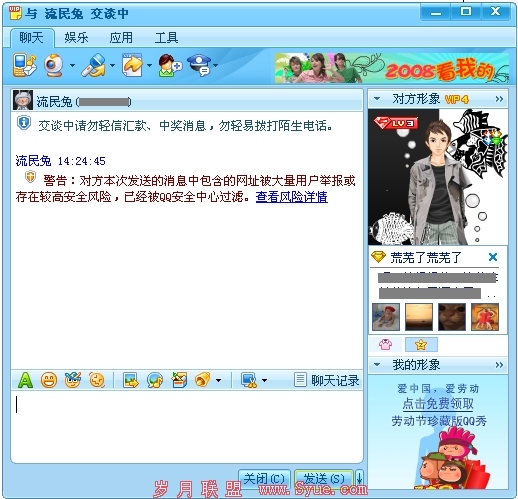
Task: Open the baby photo thumbnail
Action: pyautogui.click(x=386, y=317)
